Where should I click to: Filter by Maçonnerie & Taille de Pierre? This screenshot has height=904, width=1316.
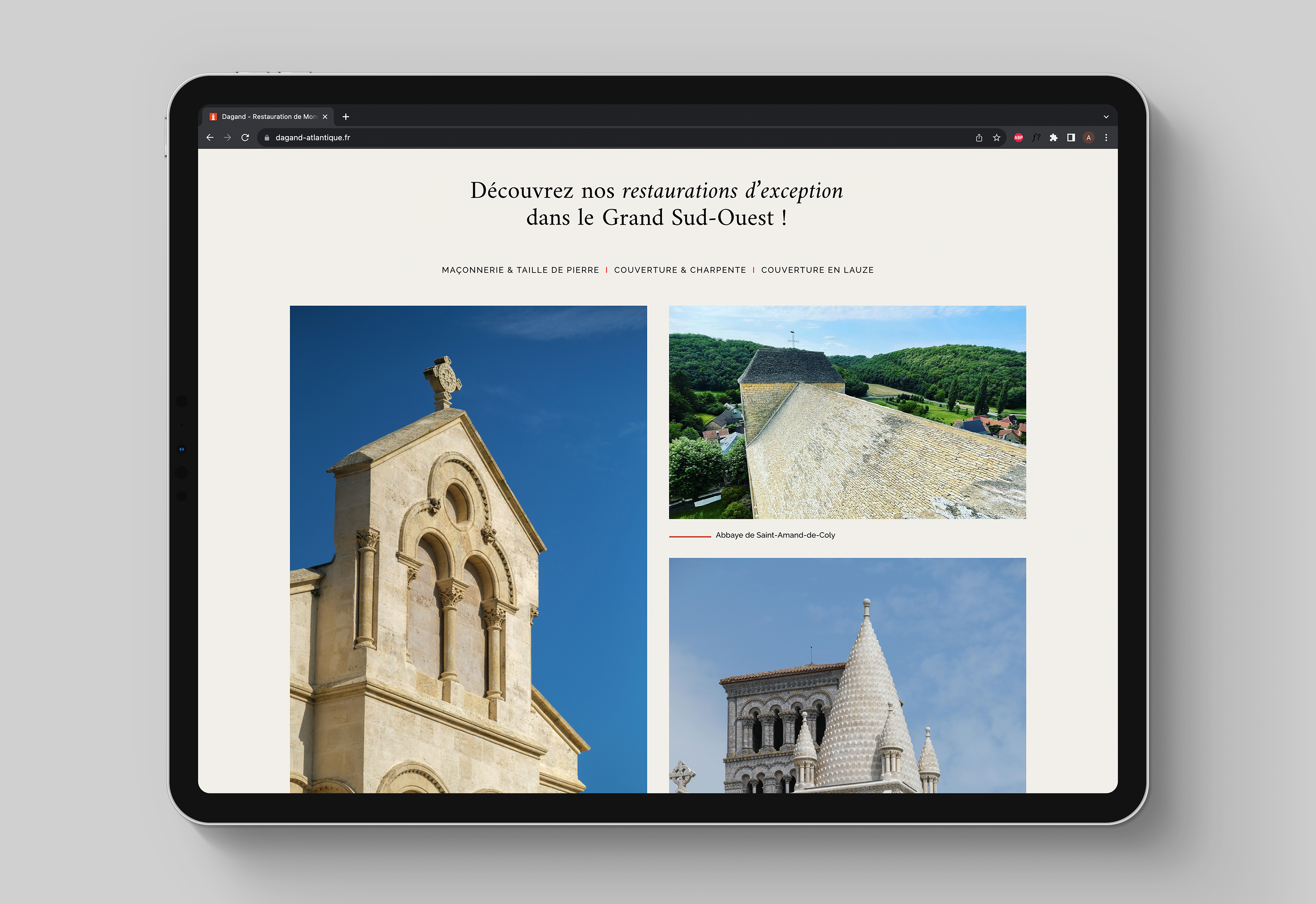click(x=520, y=270)
